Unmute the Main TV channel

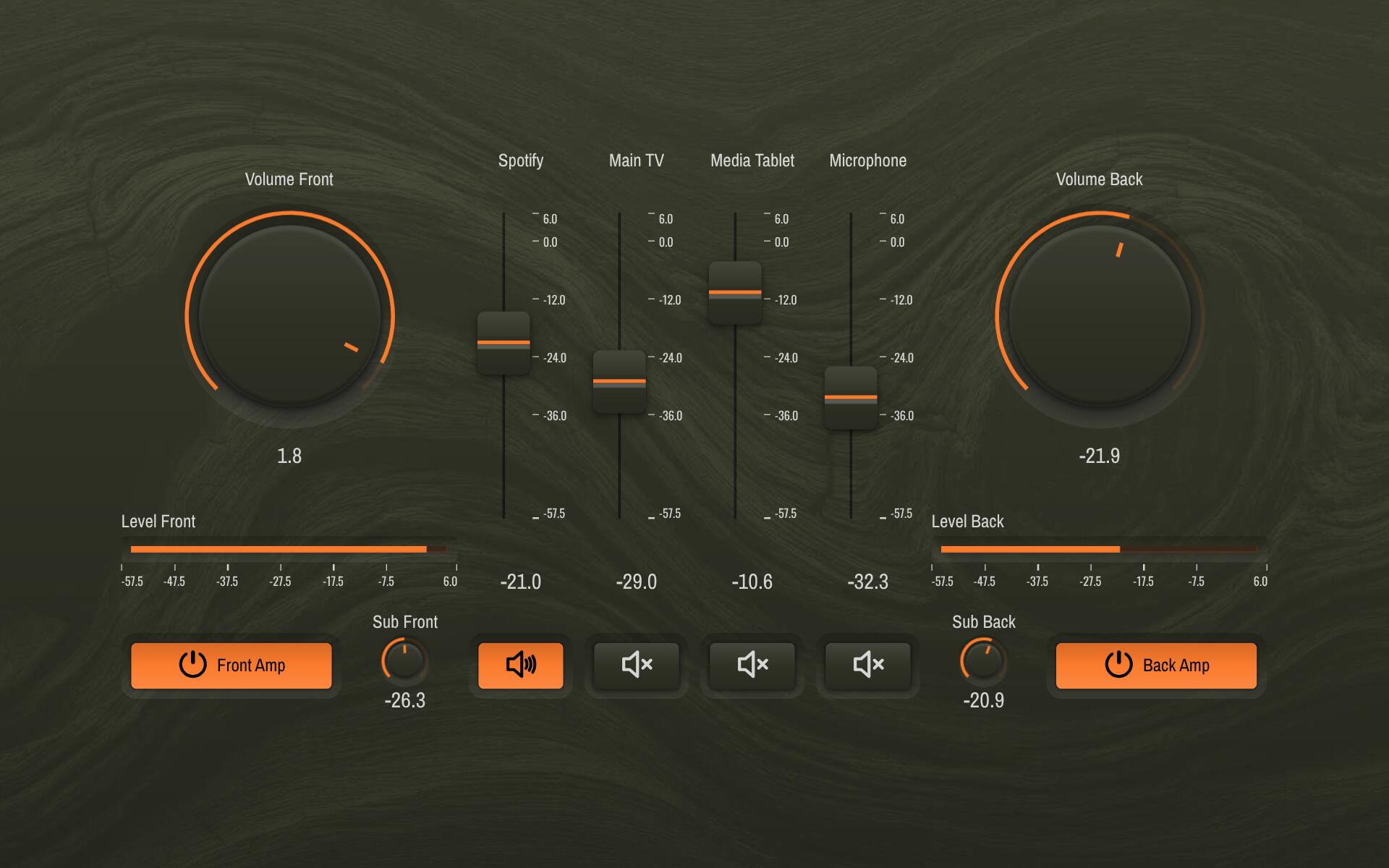coord(636,665)
